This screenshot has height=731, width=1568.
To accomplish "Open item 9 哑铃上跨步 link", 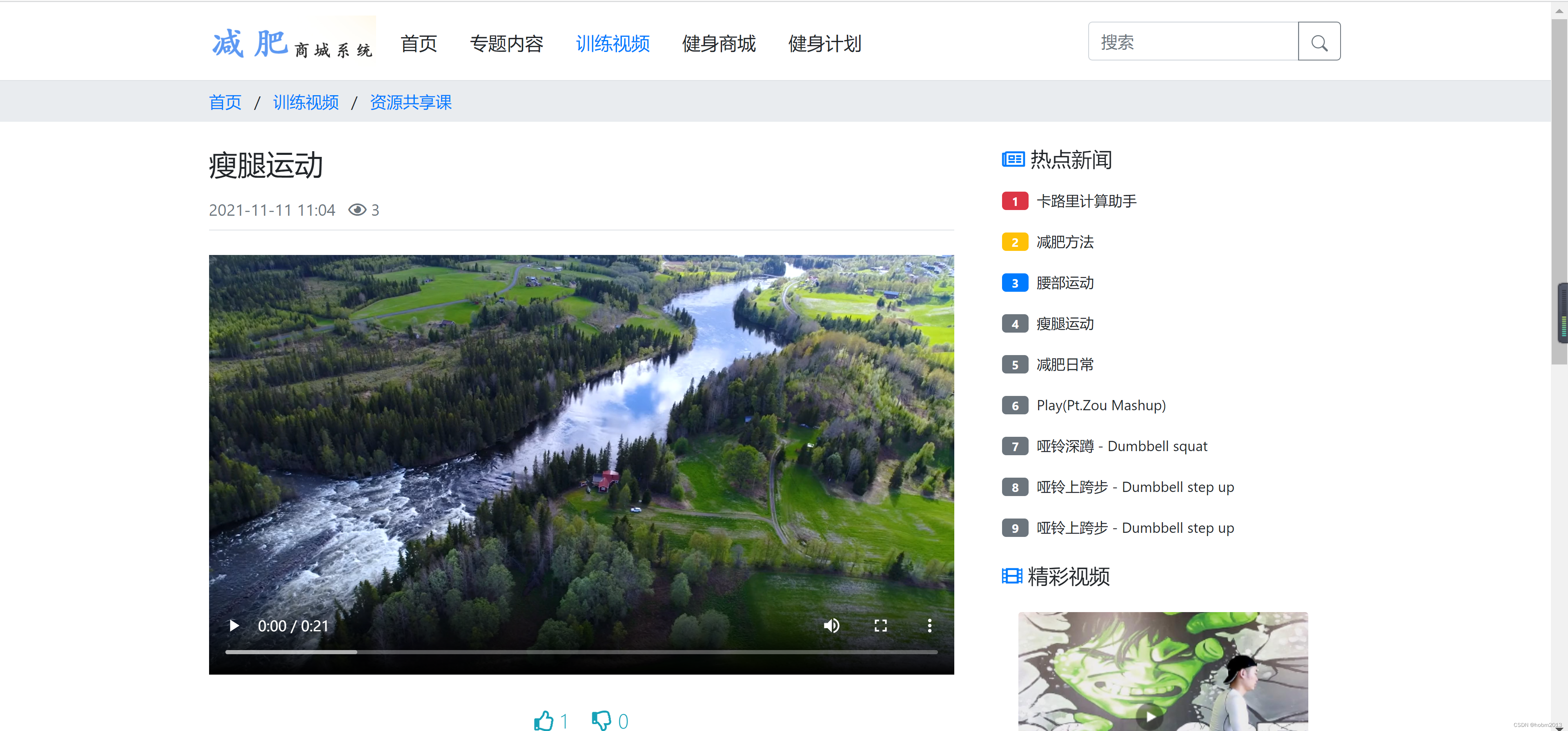I will [x=1135, y=528].
